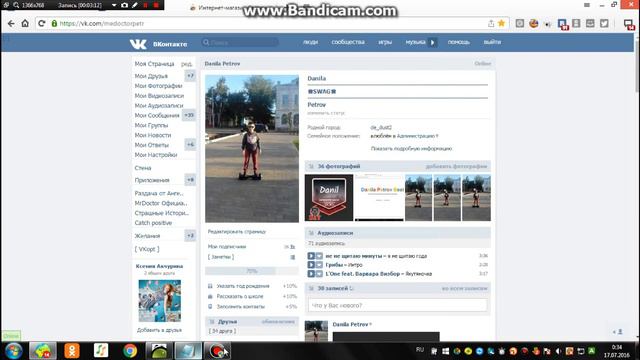Click 'Рассказать о школе' suggestion
Screen dimensions: 640x360
coord(240,296)
